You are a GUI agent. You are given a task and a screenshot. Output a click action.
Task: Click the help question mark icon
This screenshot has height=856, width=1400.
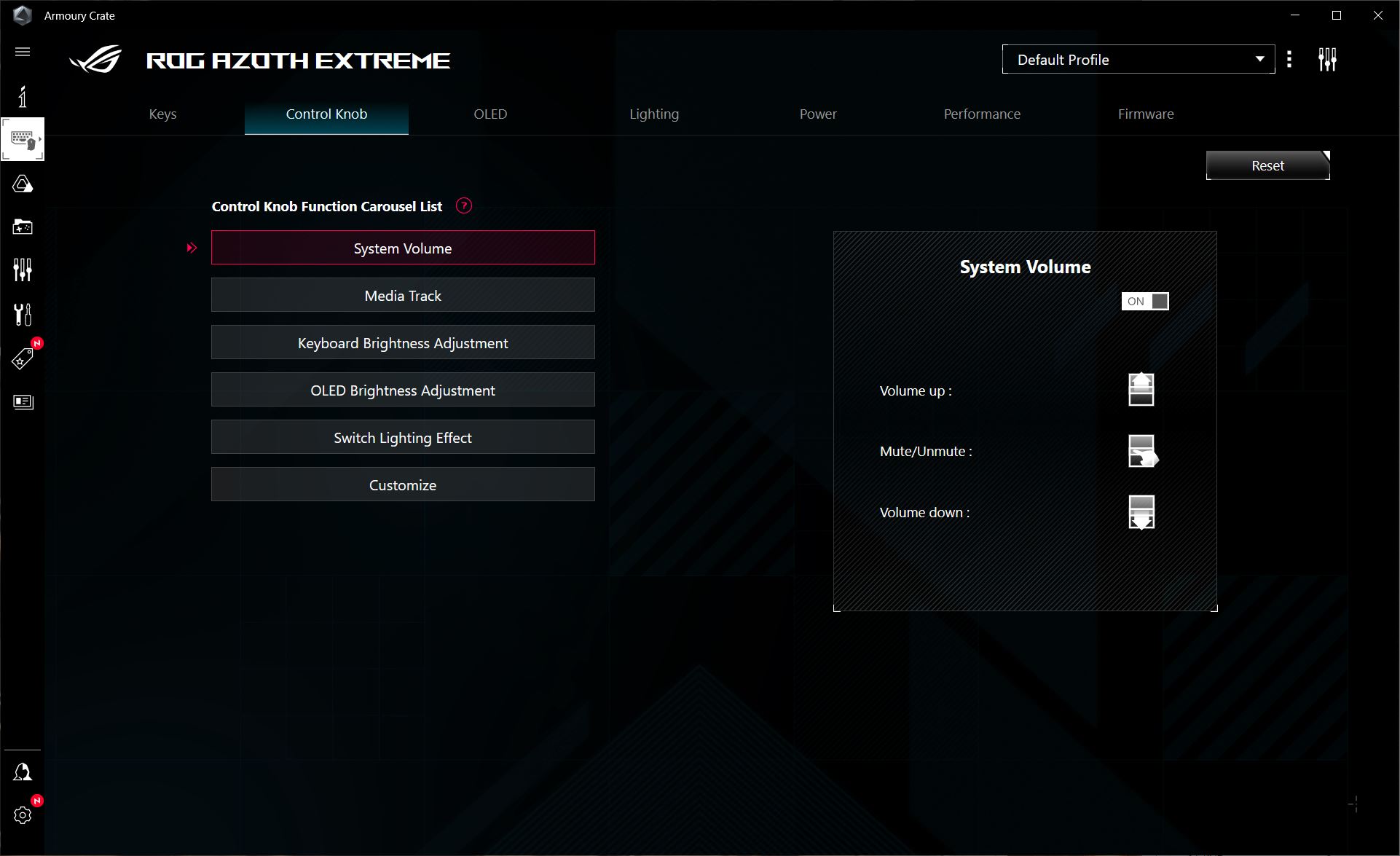[464, 206]
